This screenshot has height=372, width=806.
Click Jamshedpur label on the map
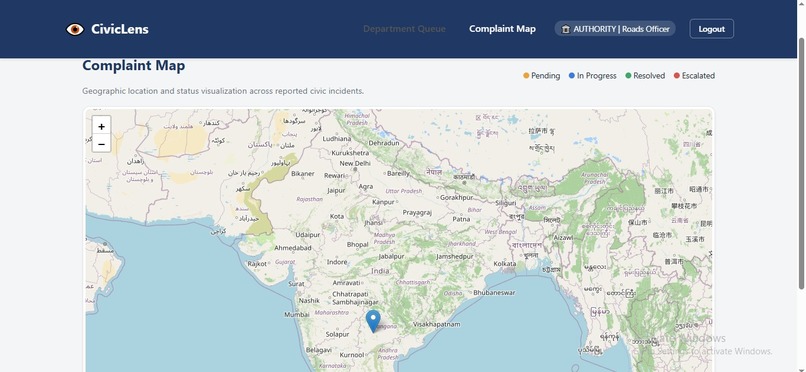(454, 256)
